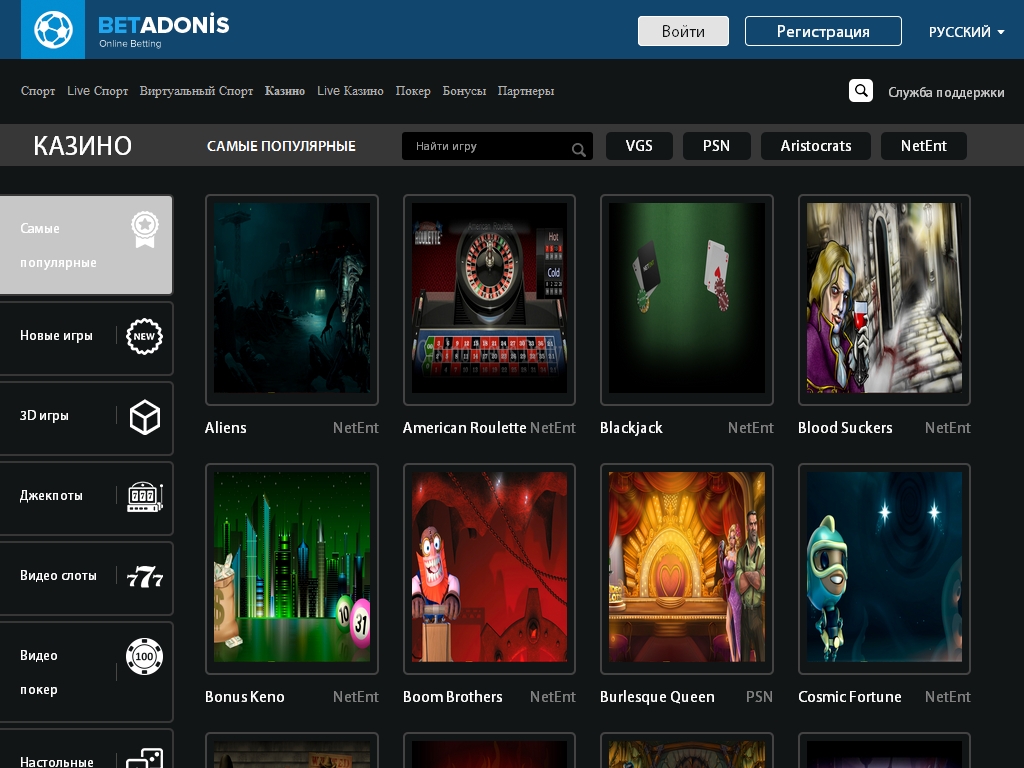Click the Видео слоты 777 icon

145,577
